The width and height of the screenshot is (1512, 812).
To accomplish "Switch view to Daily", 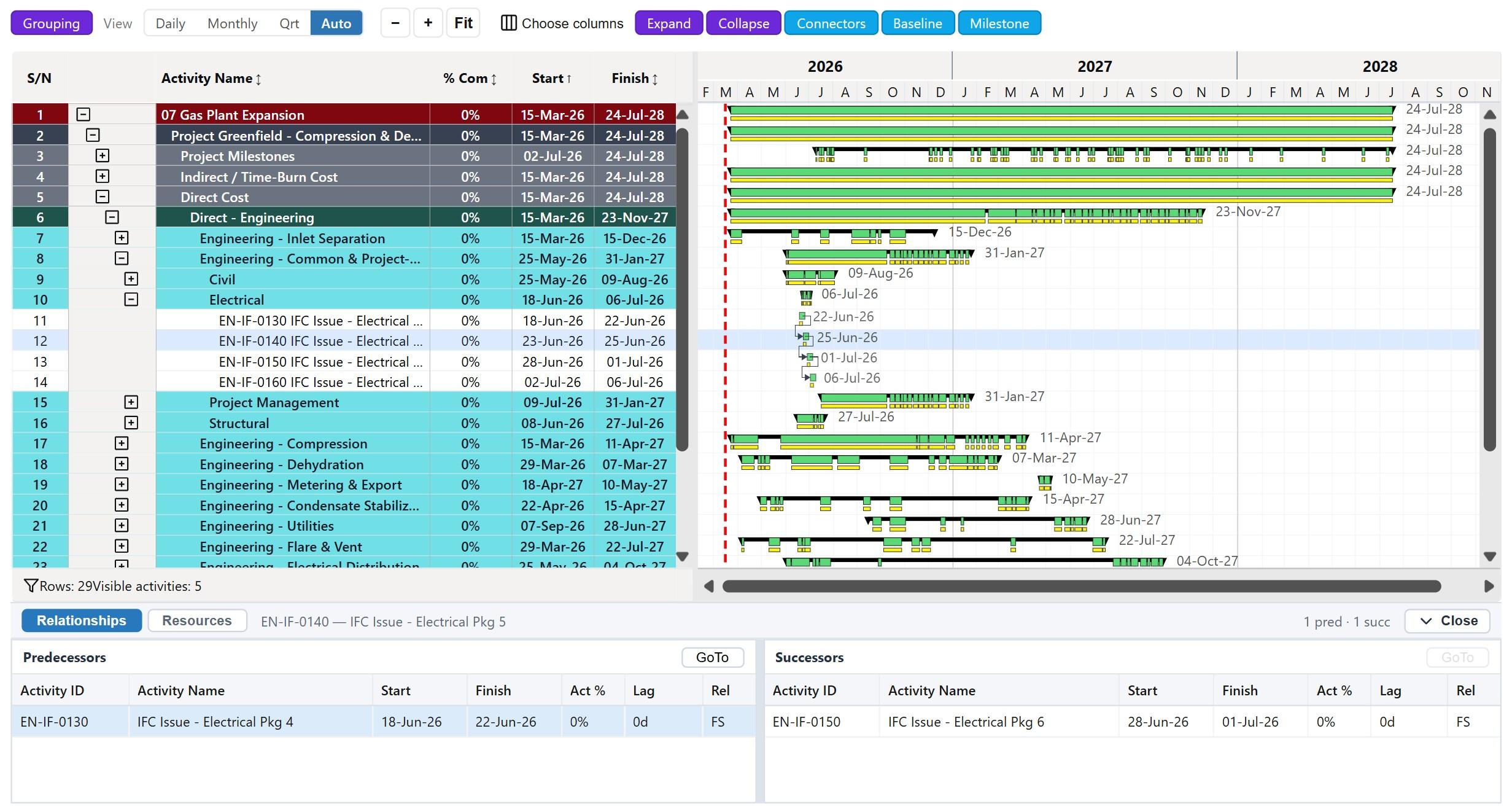I will point(170,23).
